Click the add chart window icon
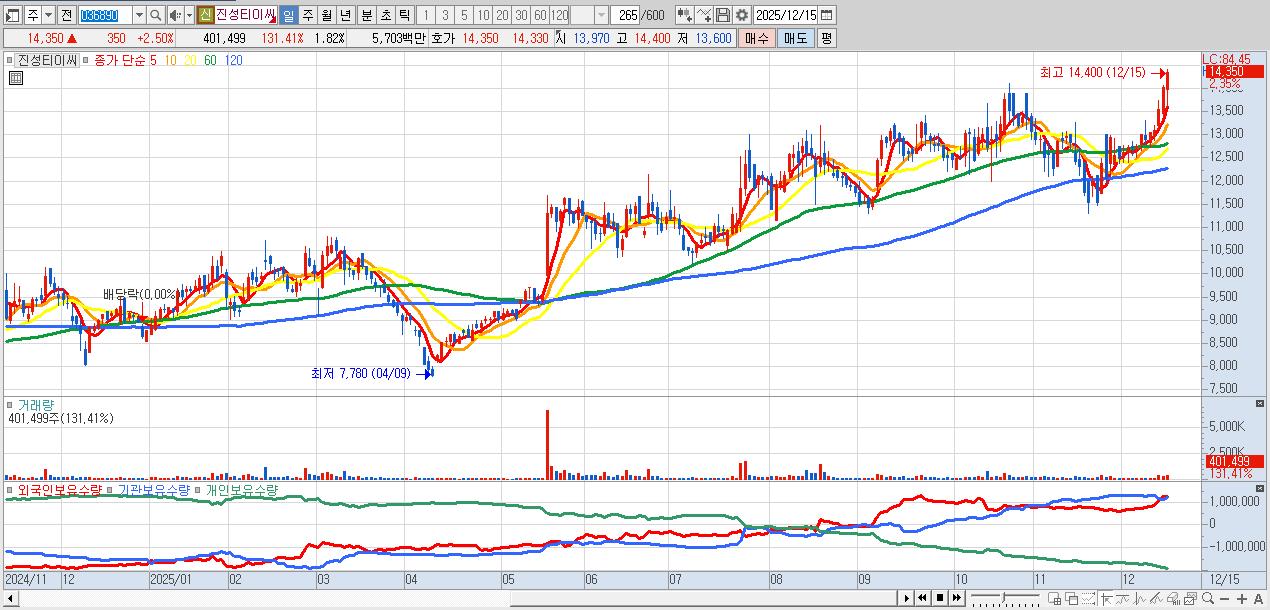 point(1054,599)
